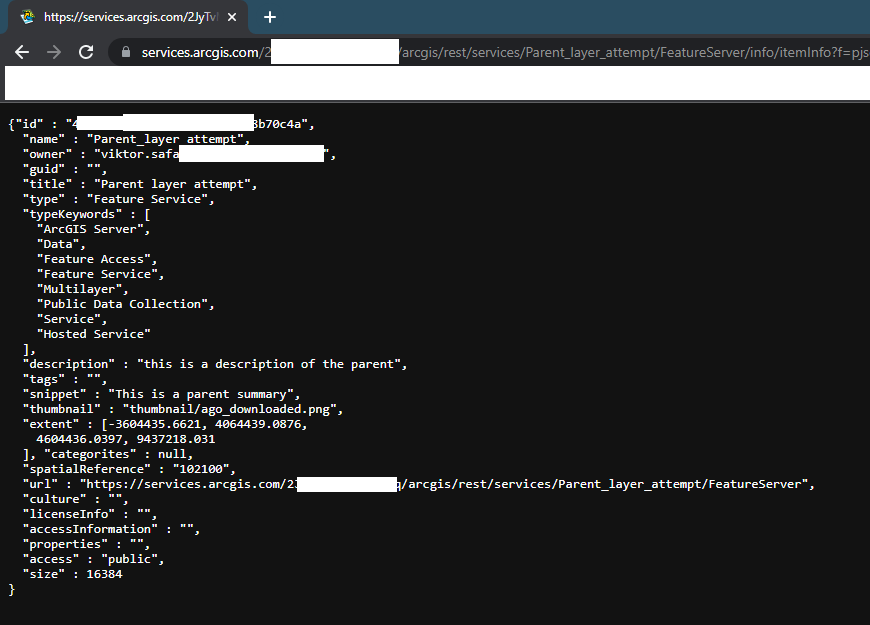This screenshot has width=870, height=625.
Task: Click the extent value -3604435.6621
Action: tap(154, 424)
